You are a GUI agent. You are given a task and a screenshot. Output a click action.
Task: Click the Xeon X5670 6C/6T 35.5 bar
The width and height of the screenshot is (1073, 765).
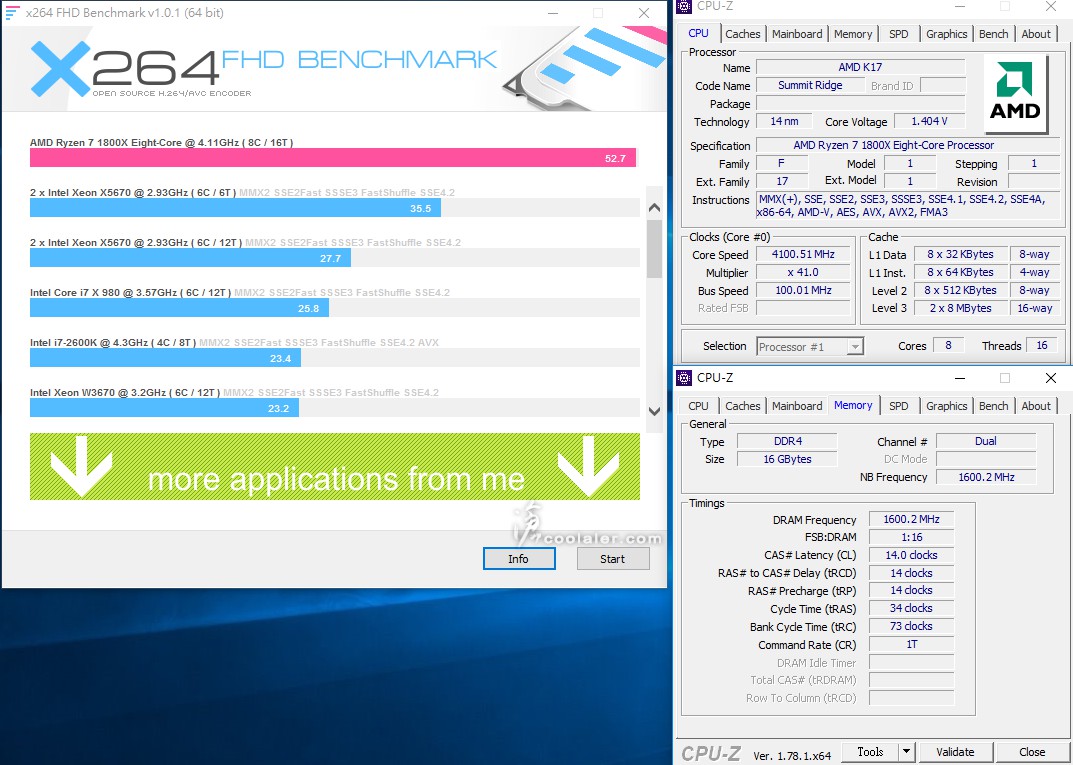pos(235,208)
